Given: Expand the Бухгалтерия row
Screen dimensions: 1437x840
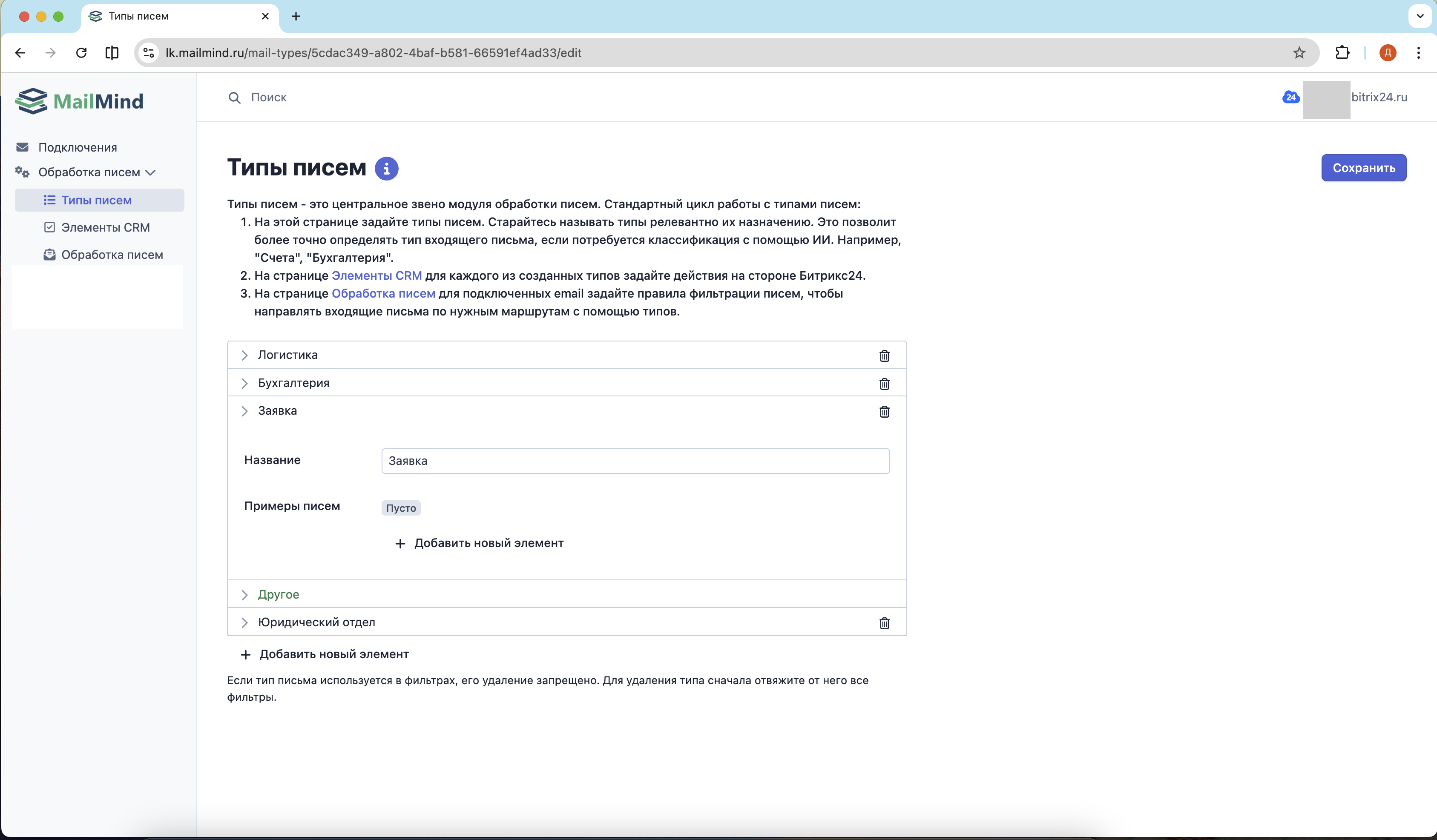Looking at the screenshot, I should click(x=244, y=383).
